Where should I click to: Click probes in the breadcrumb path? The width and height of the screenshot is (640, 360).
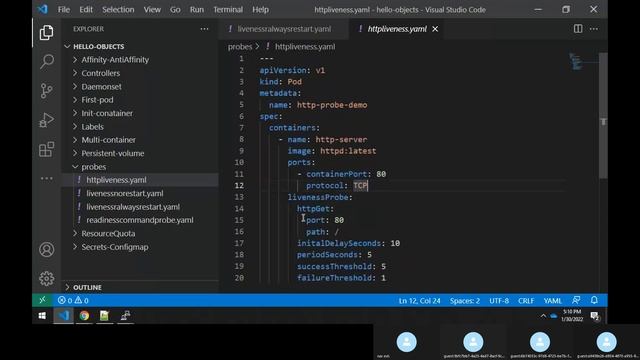click(x=240, y=47)
